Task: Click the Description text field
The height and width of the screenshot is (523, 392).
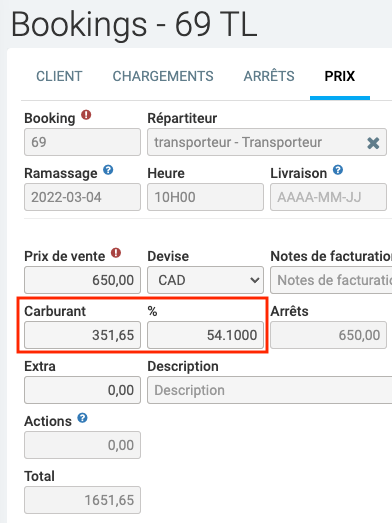Action: [270, 390]
